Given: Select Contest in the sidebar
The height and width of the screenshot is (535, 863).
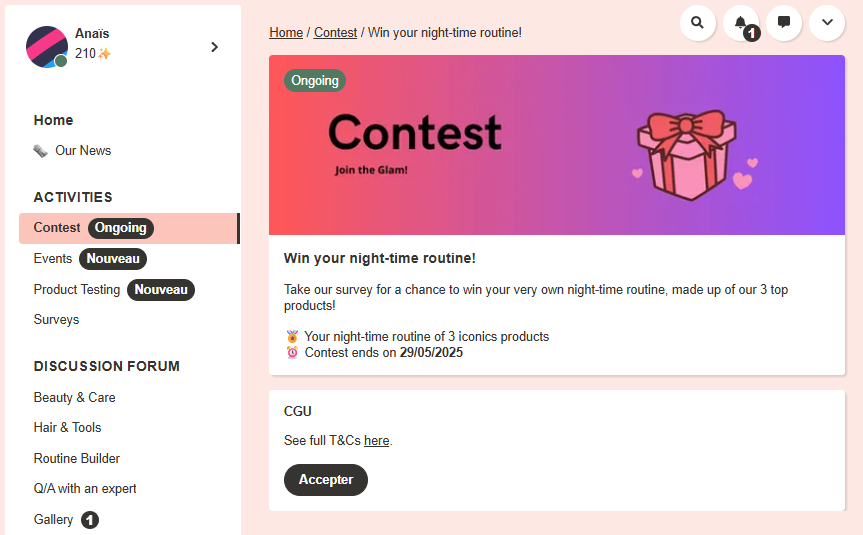Looking at the screenshot, I should click(x=57, y=228).
